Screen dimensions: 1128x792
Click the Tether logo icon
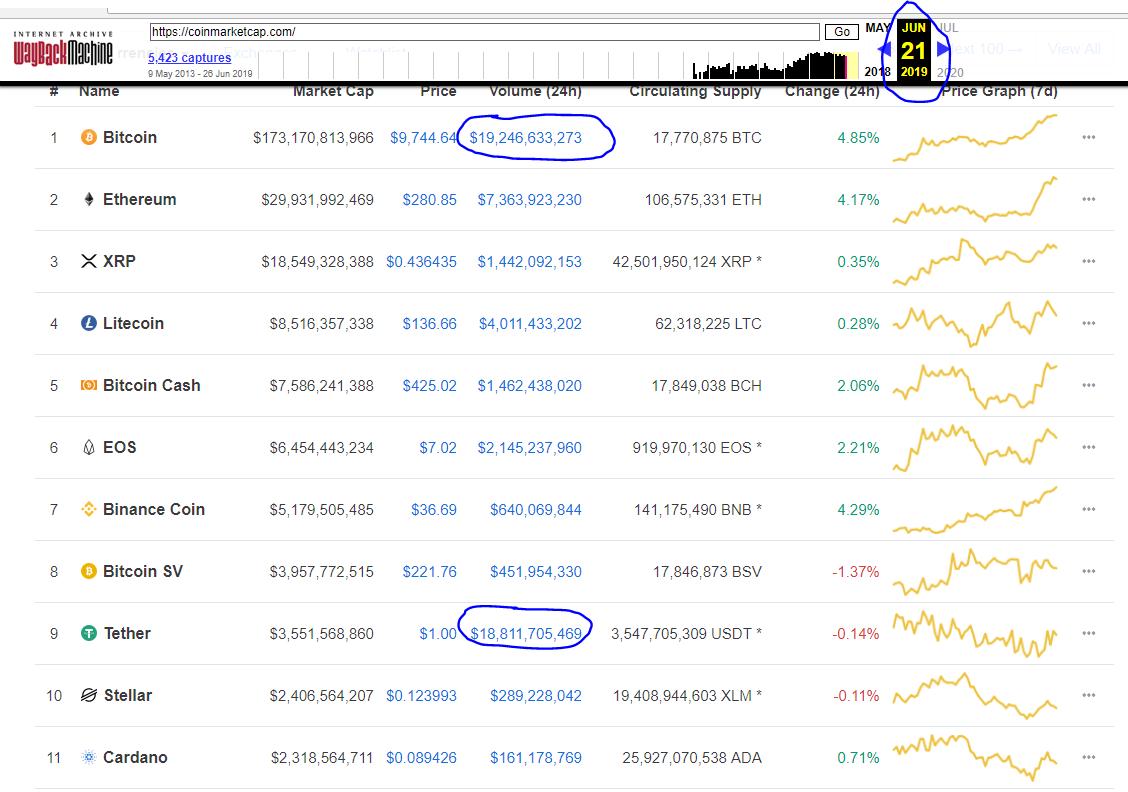(88, 633)
